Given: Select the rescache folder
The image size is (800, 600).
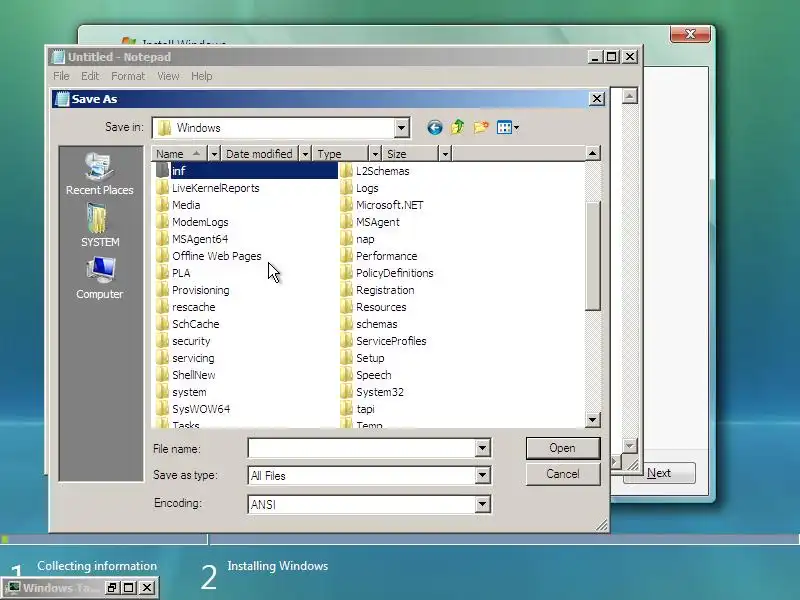Looking at the screenshot, I should pyautogui.click(x=193, y=307).
